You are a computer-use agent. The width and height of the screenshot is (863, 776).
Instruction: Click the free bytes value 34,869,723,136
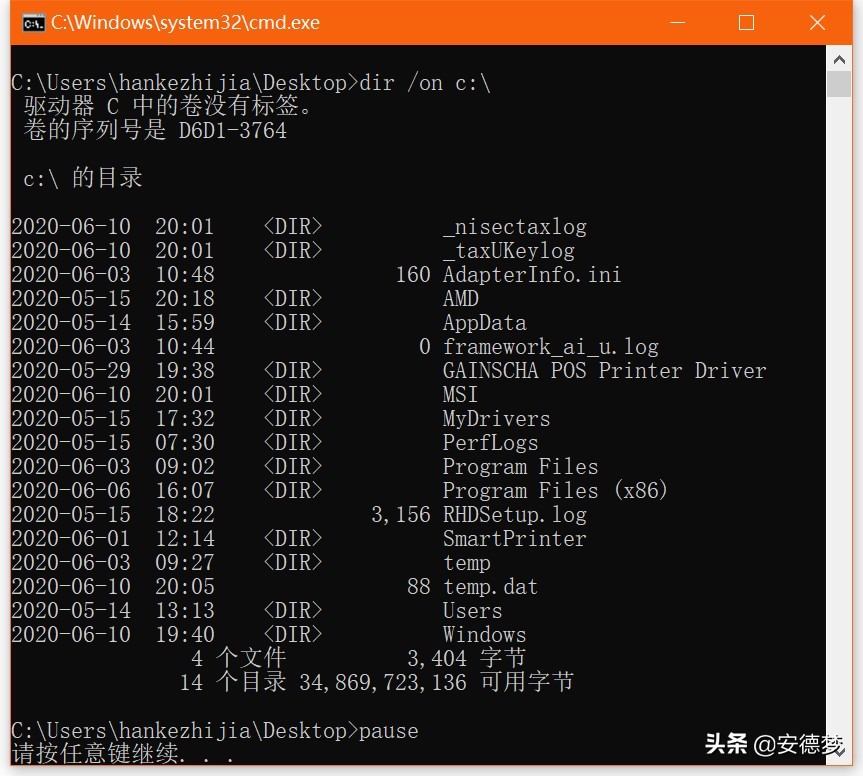(x=383, y=682)
